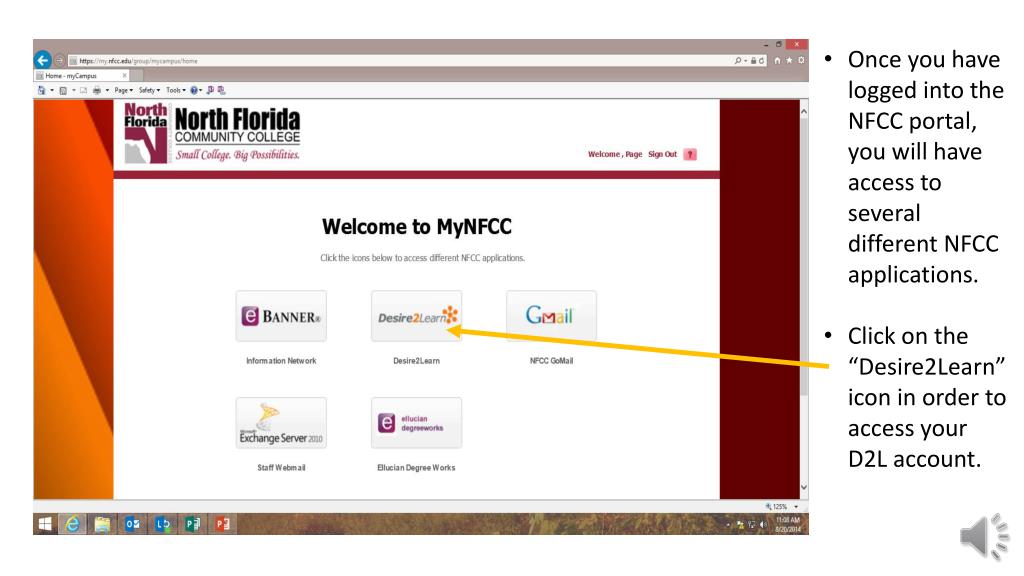The height and width of the screenshot is (576, 1024).
Task: Expand the Safety menu dropdown
Action: [x=149, y=90]
